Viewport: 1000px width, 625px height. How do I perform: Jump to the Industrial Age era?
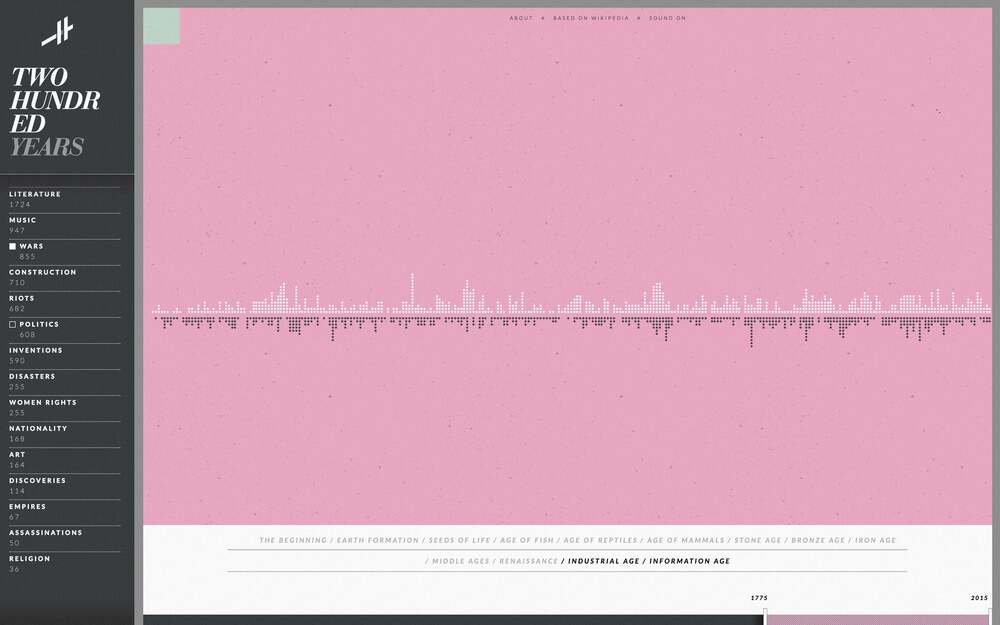(x=603, y=561)
